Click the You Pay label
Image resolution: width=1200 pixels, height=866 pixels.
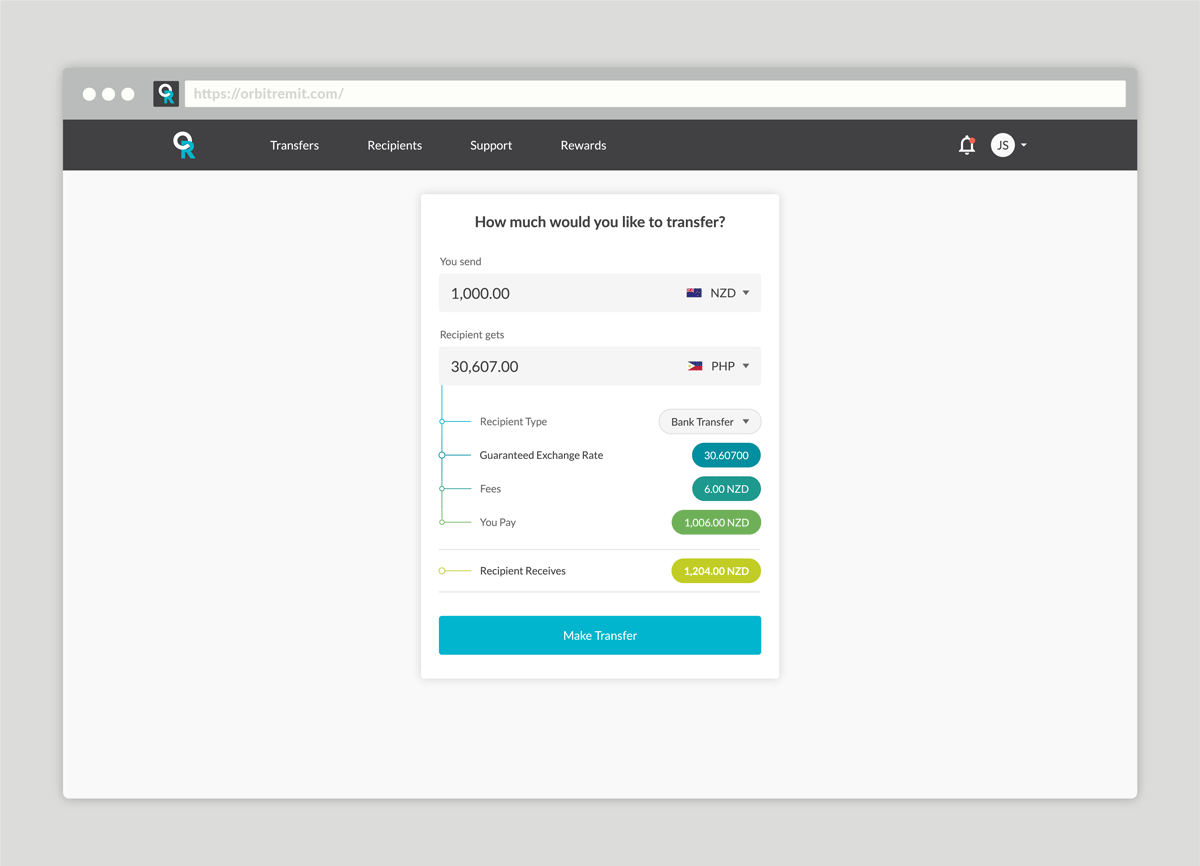click(498, 522)
